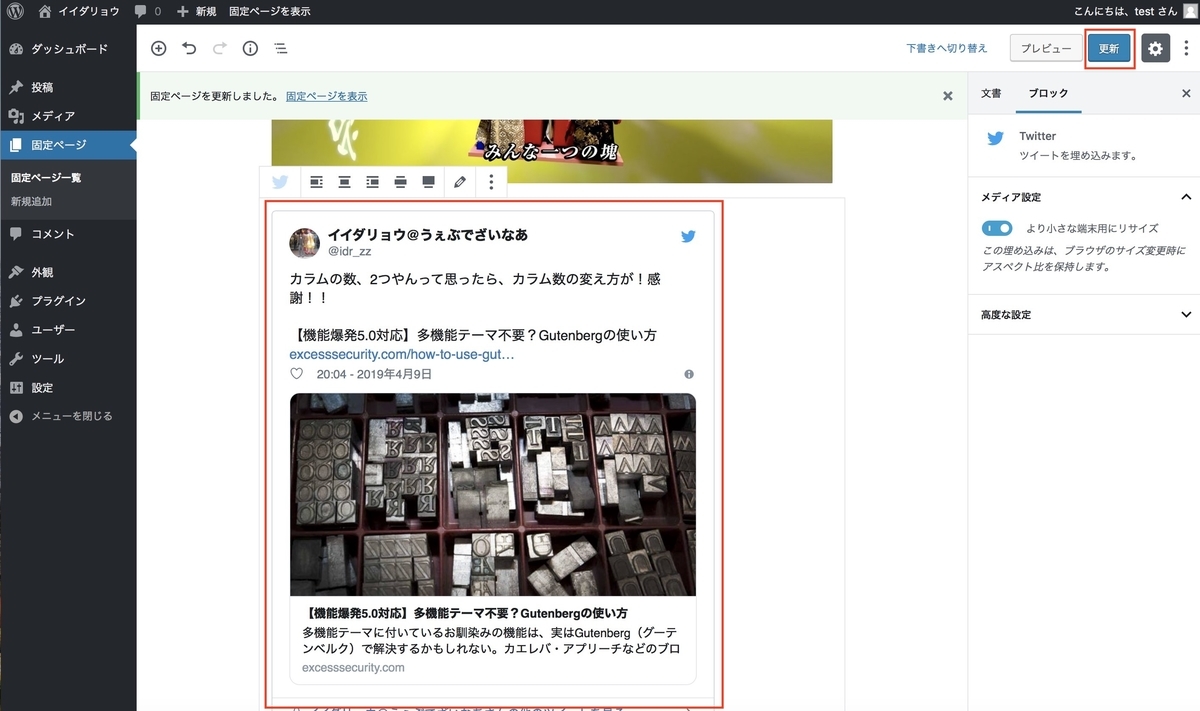Select align right icon in block toolbar

click(372, 182)
